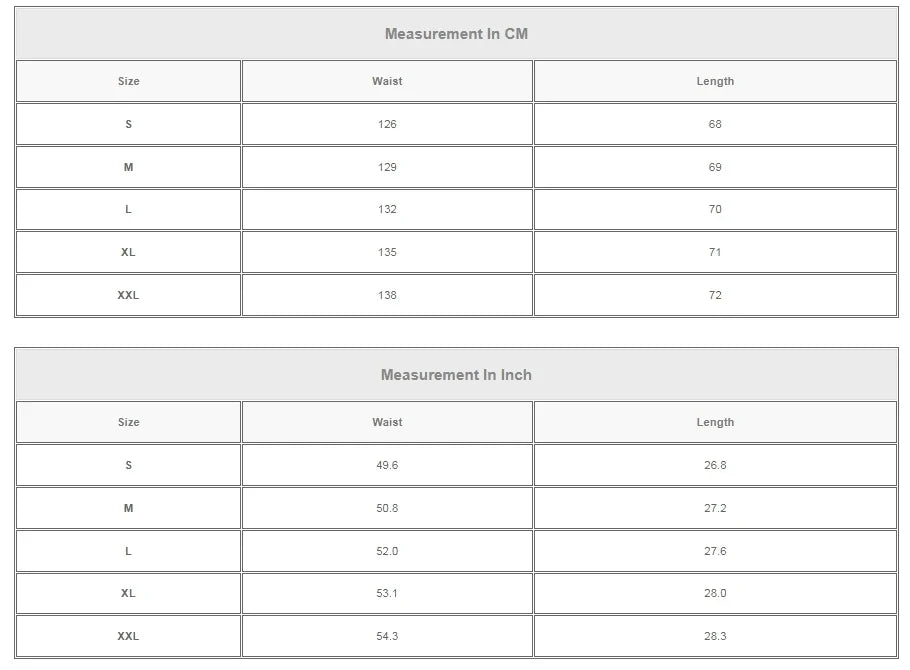Screen dimensions: 910x670
Task: Click the Measurement In Inch table header
Action: [456, 375]
